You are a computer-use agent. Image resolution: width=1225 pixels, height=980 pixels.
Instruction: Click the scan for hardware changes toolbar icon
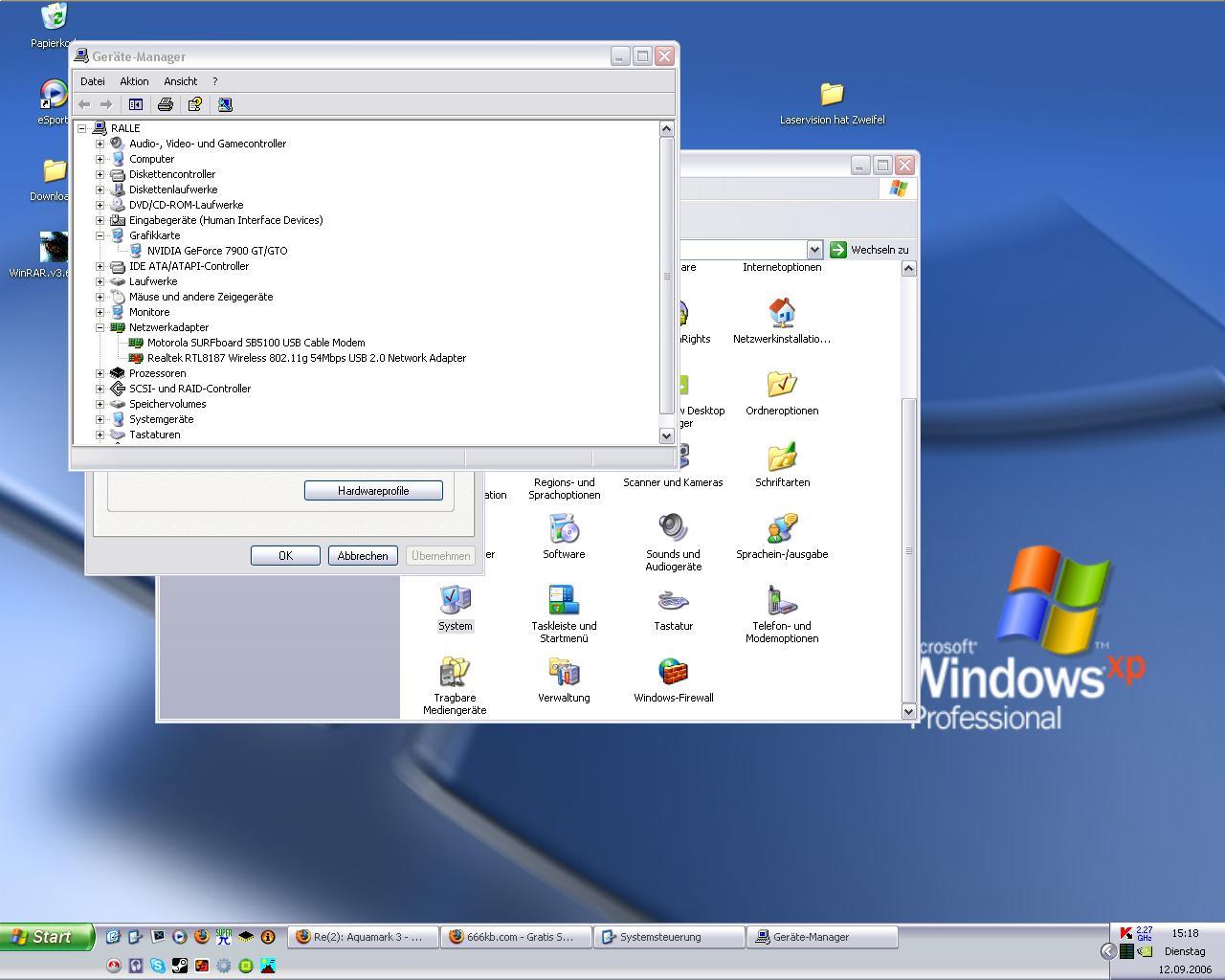coord(225,104)
